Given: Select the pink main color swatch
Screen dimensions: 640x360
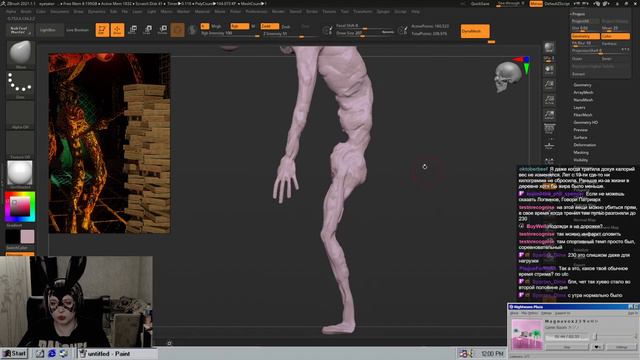Looking at the screenshot, I should coord(27,236).
